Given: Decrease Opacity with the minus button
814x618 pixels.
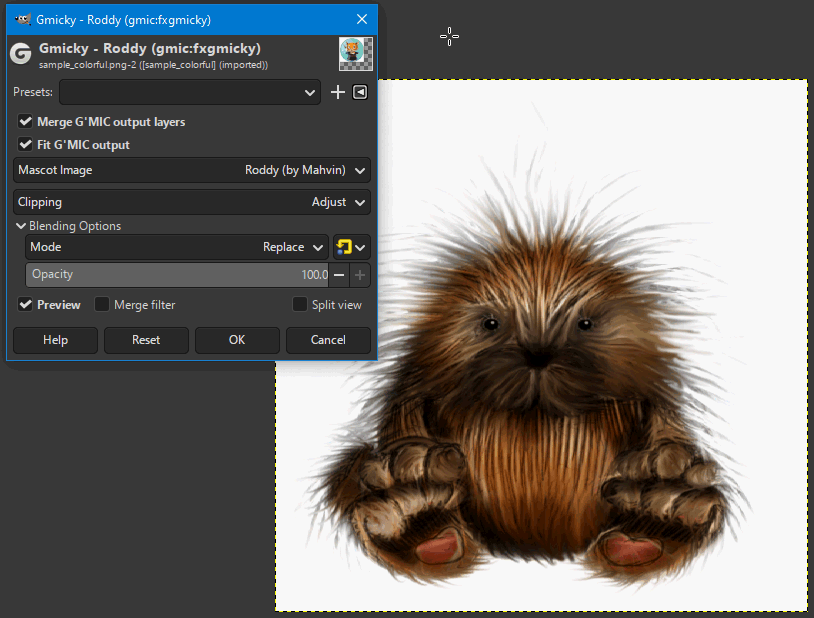Looking at the screenshot, I should point(339,275).
